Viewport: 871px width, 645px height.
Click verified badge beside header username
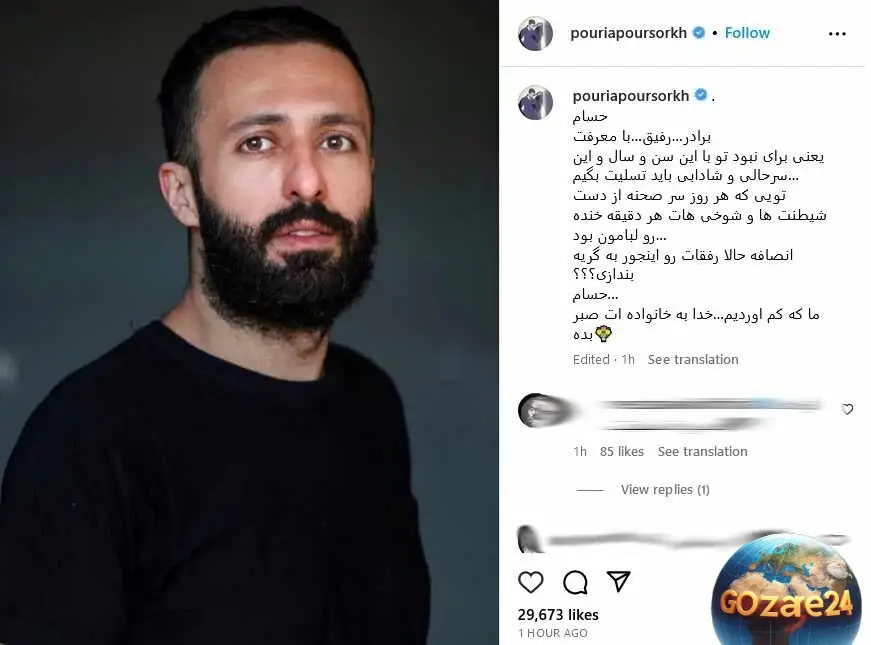pos(699,33)
